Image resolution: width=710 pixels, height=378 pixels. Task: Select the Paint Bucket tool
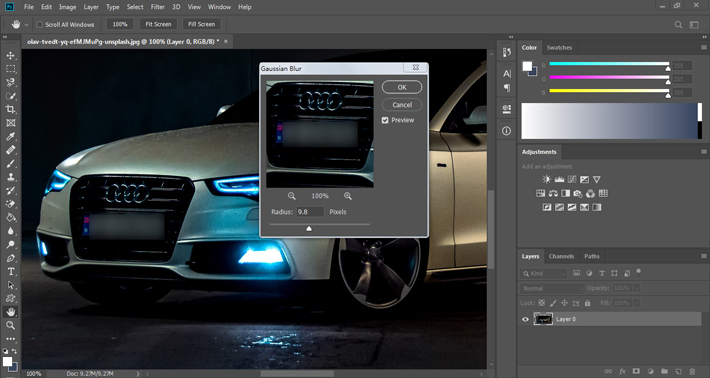click(10, 217)
